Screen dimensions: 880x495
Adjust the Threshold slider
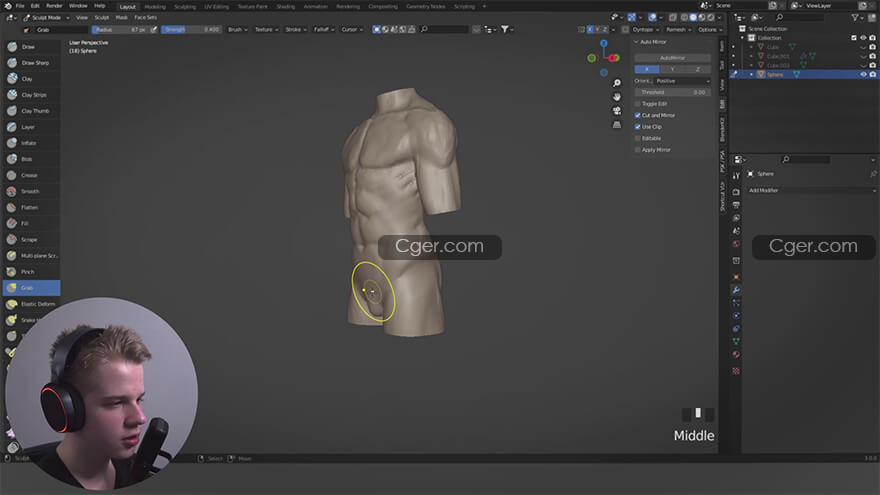click(x=672, y=92)
